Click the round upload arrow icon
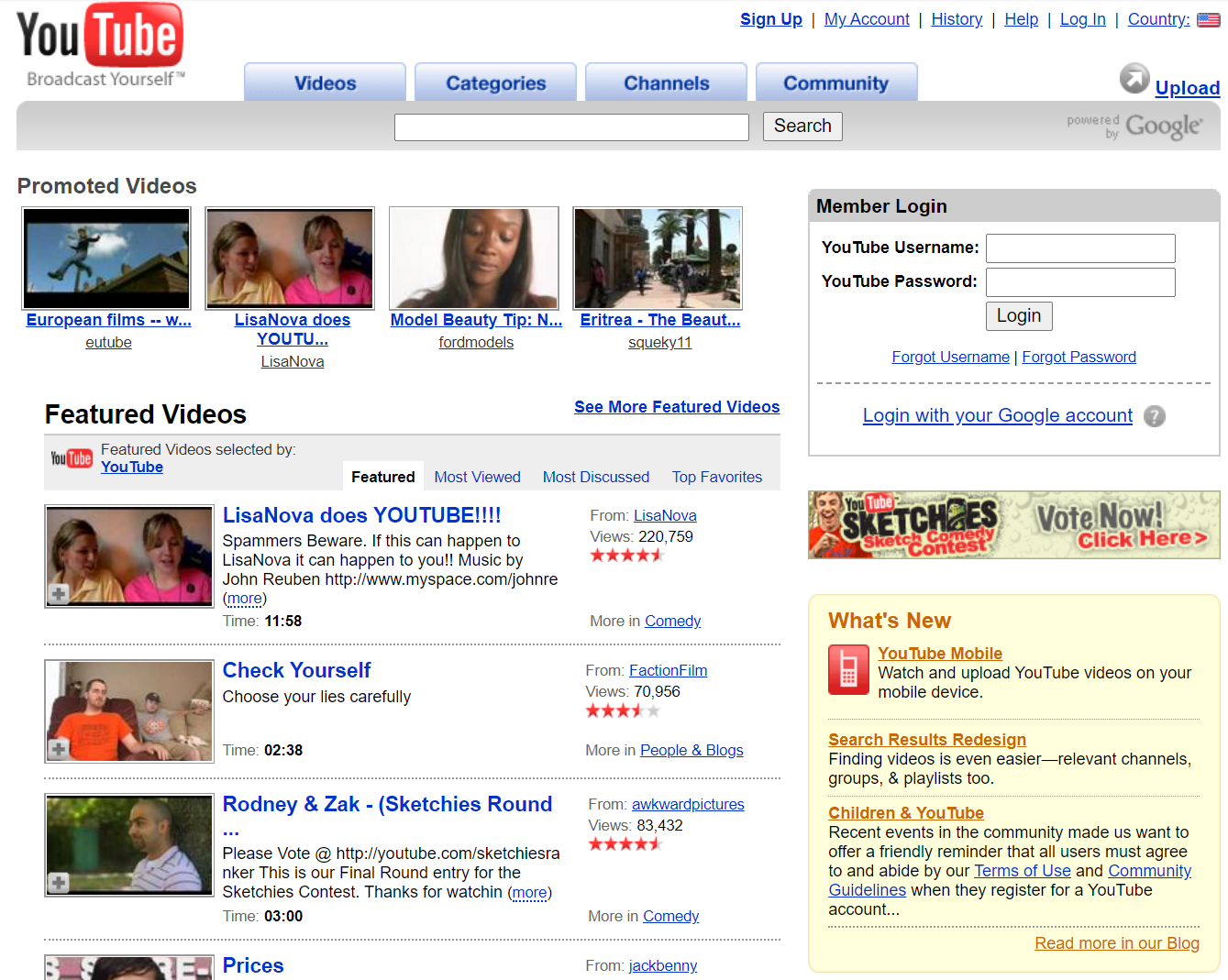The image size is (1228, 980). point(1134,79)
